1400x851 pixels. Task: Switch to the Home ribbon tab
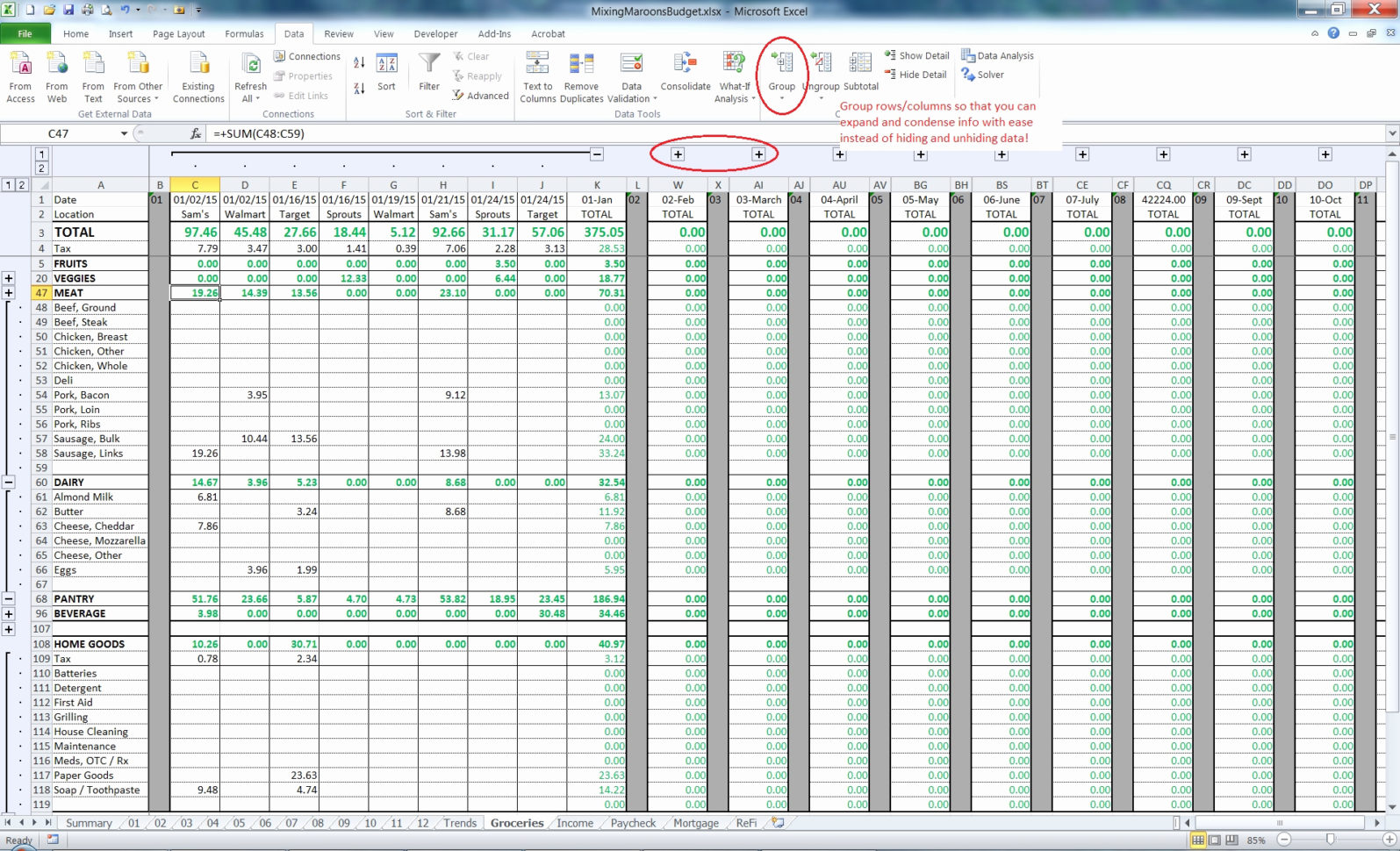[x=75, y=33]
